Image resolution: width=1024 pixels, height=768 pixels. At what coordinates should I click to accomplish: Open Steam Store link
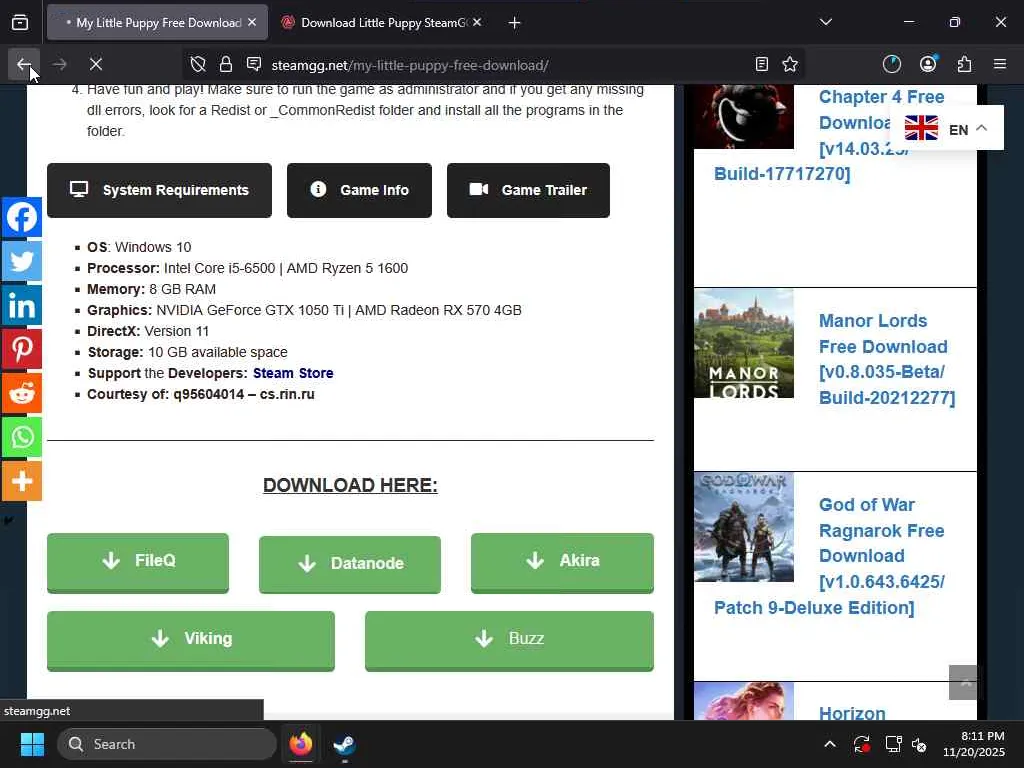[293, 373]
